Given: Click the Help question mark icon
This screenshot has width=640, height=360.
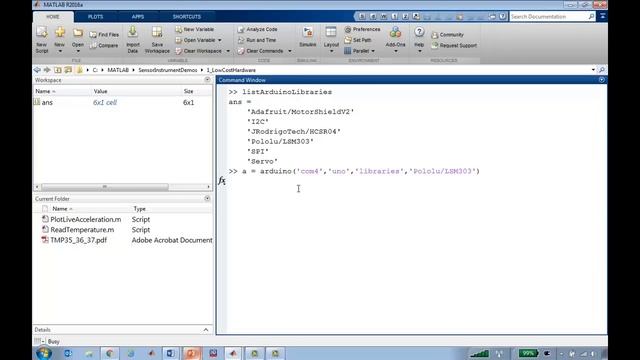Looking at the screenshot, I should pos(419,32).
